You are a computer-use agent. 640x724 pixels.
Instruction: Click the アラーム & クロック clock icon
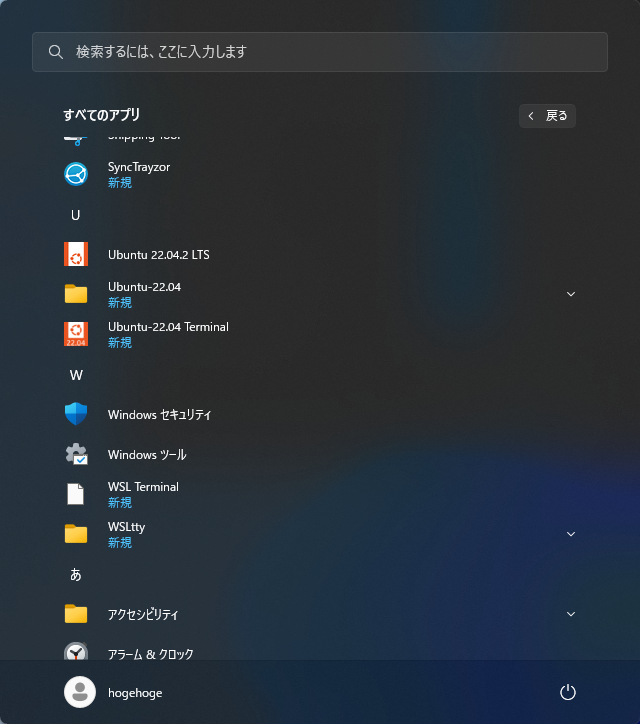(x=76, y=653)
